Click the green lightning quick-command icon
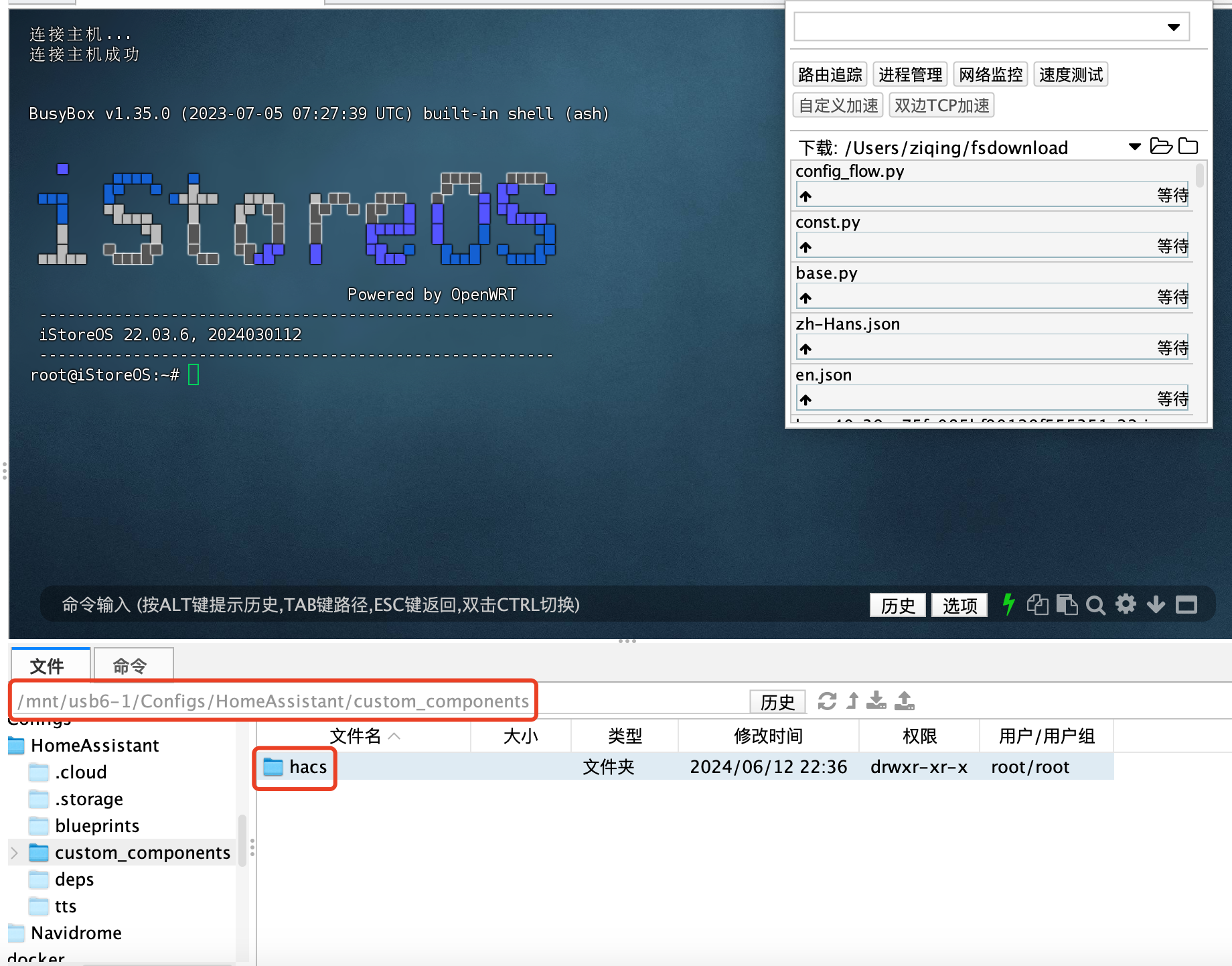The image size is (1232, 966). 1008,604
